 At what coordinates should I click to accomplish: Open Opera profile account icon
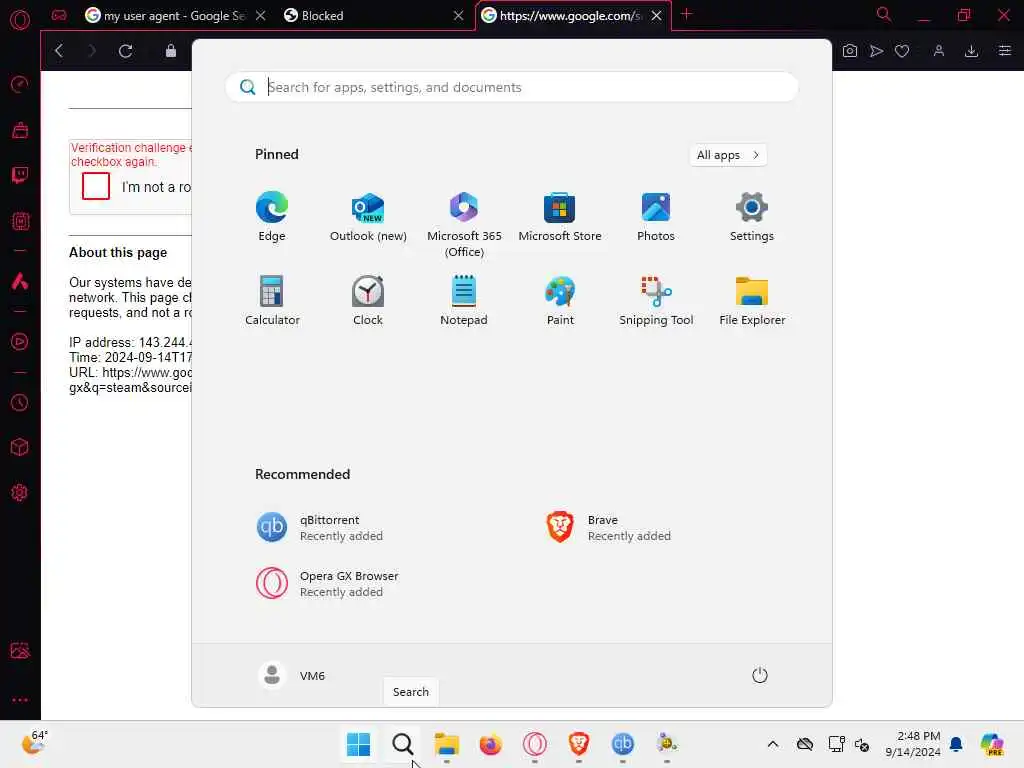coord(938,51)
